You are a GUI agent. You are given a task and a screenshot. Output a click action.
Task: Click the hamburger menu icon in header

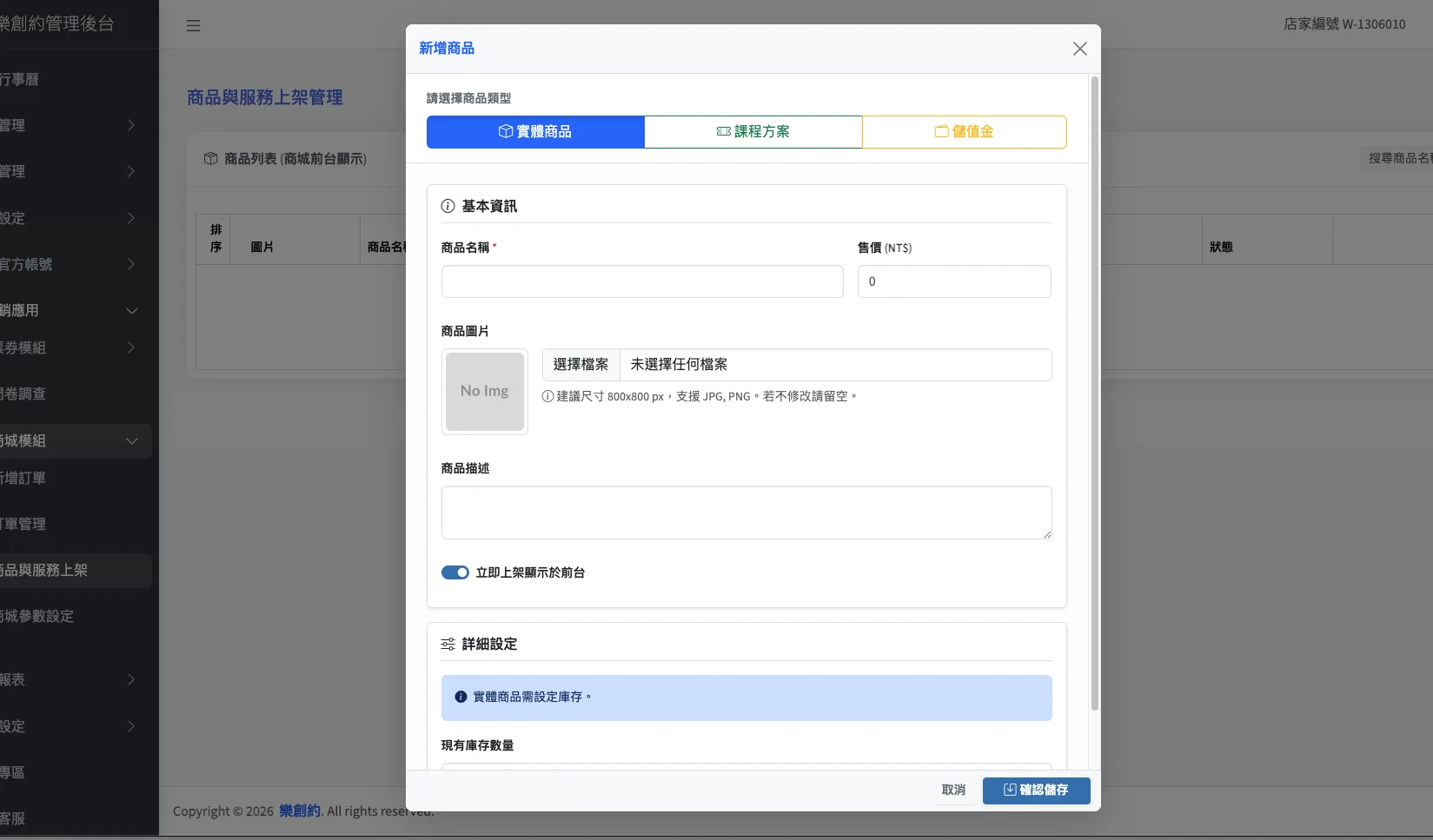point(193,25)
